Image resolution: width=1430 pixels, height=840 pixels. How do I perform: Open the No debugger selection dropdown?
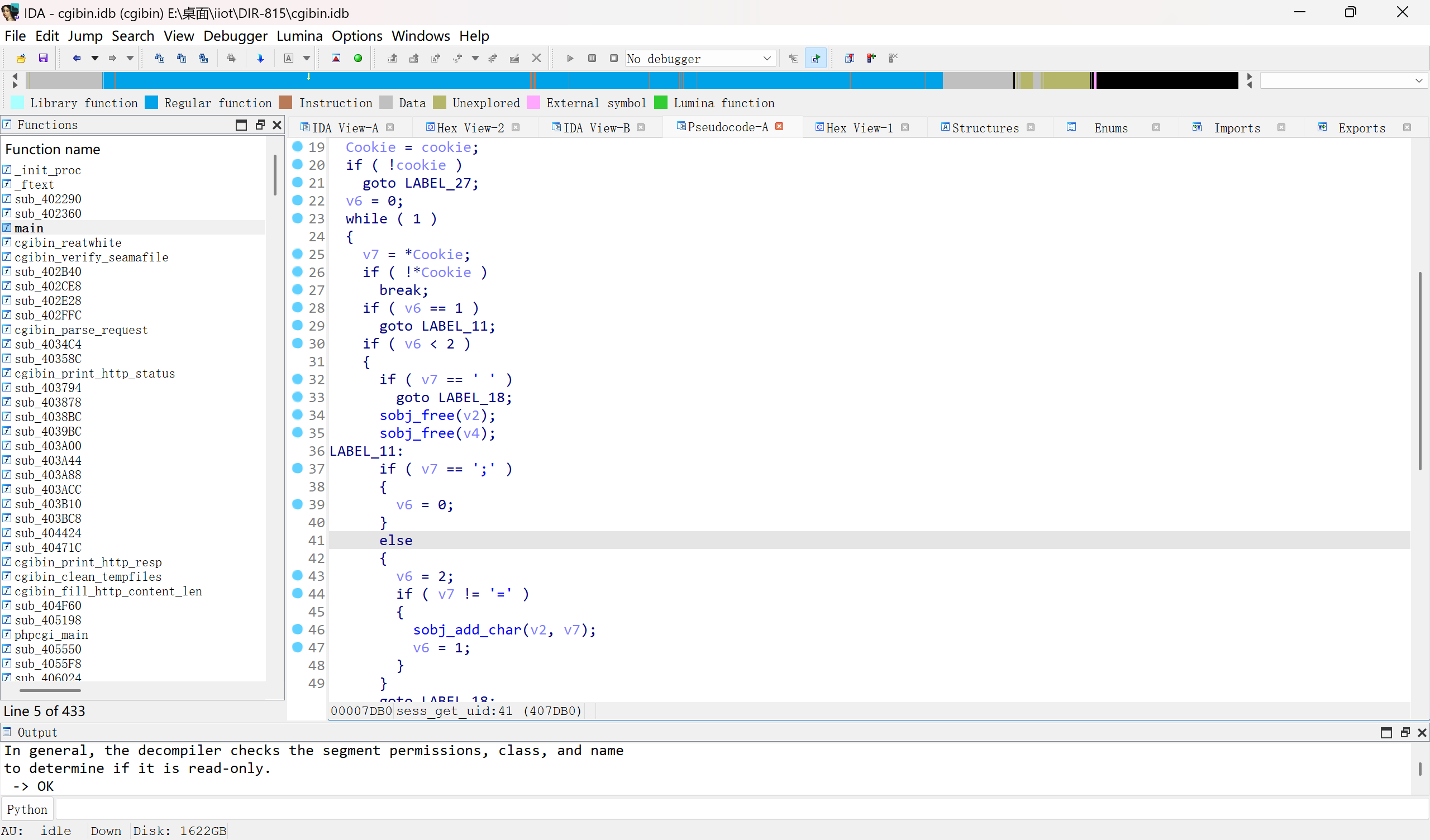[700, 59]
